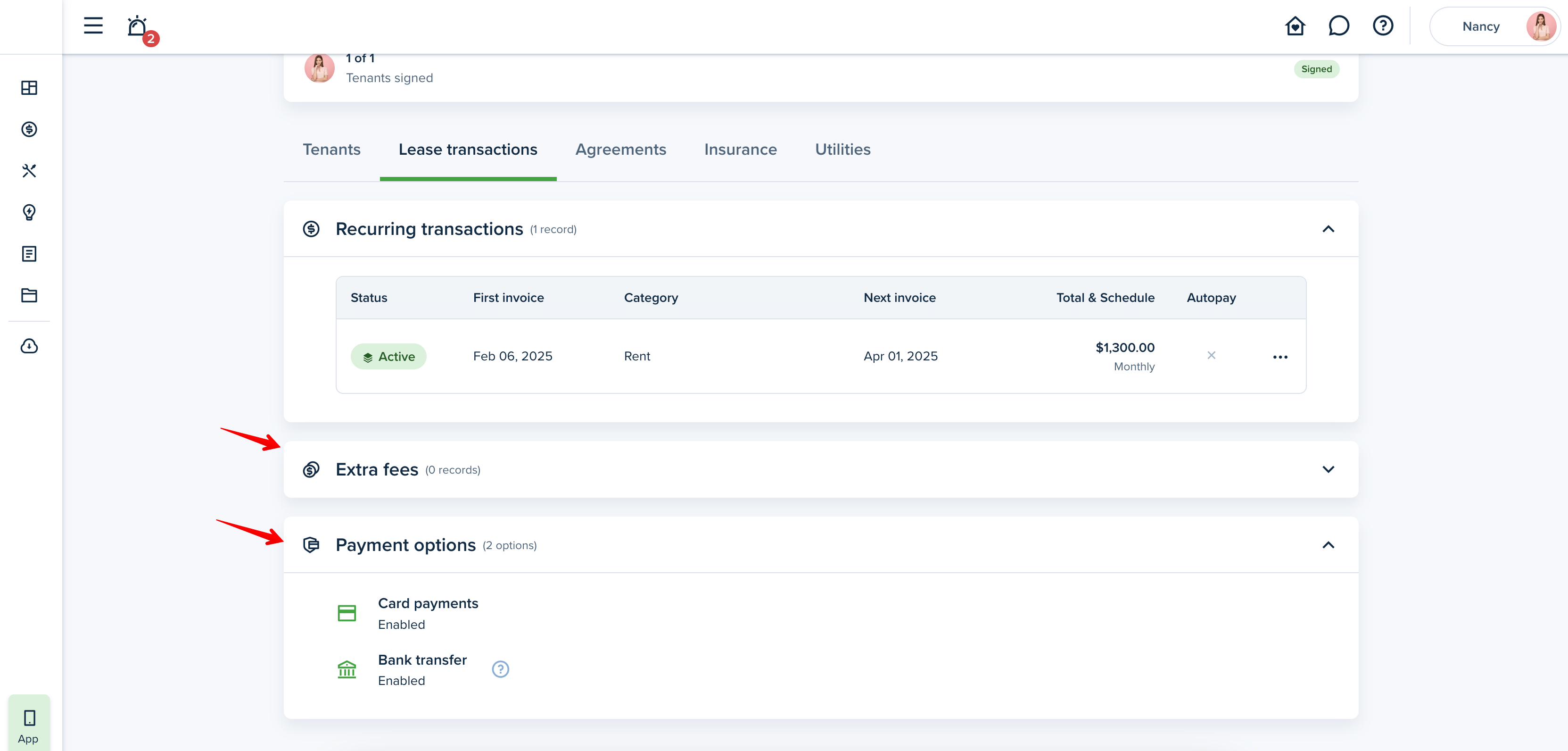
Task: Open the help question mark in header
Action: (1383, 25)
